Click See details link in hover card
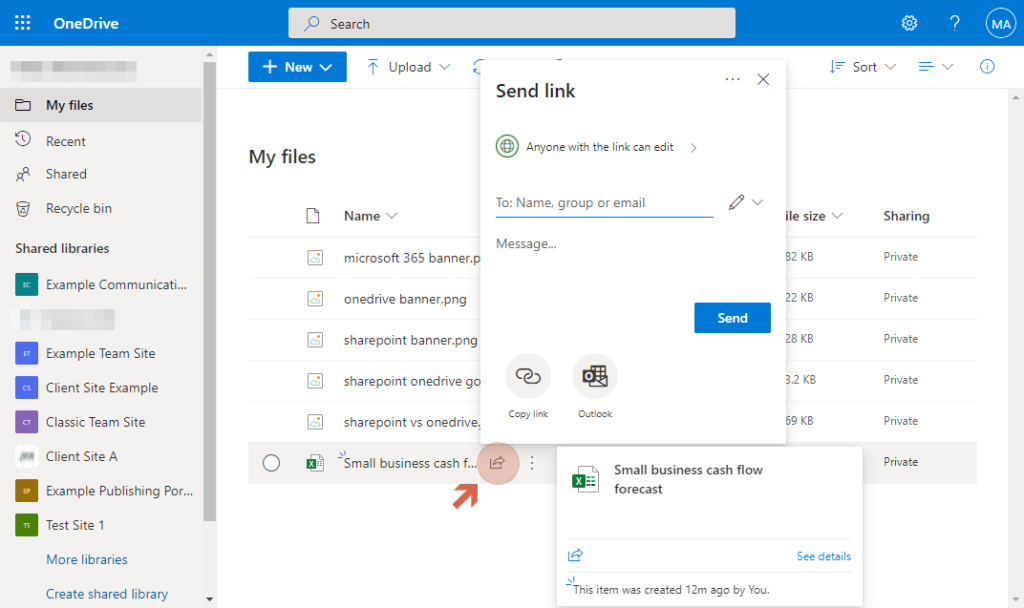 (824, 556)
